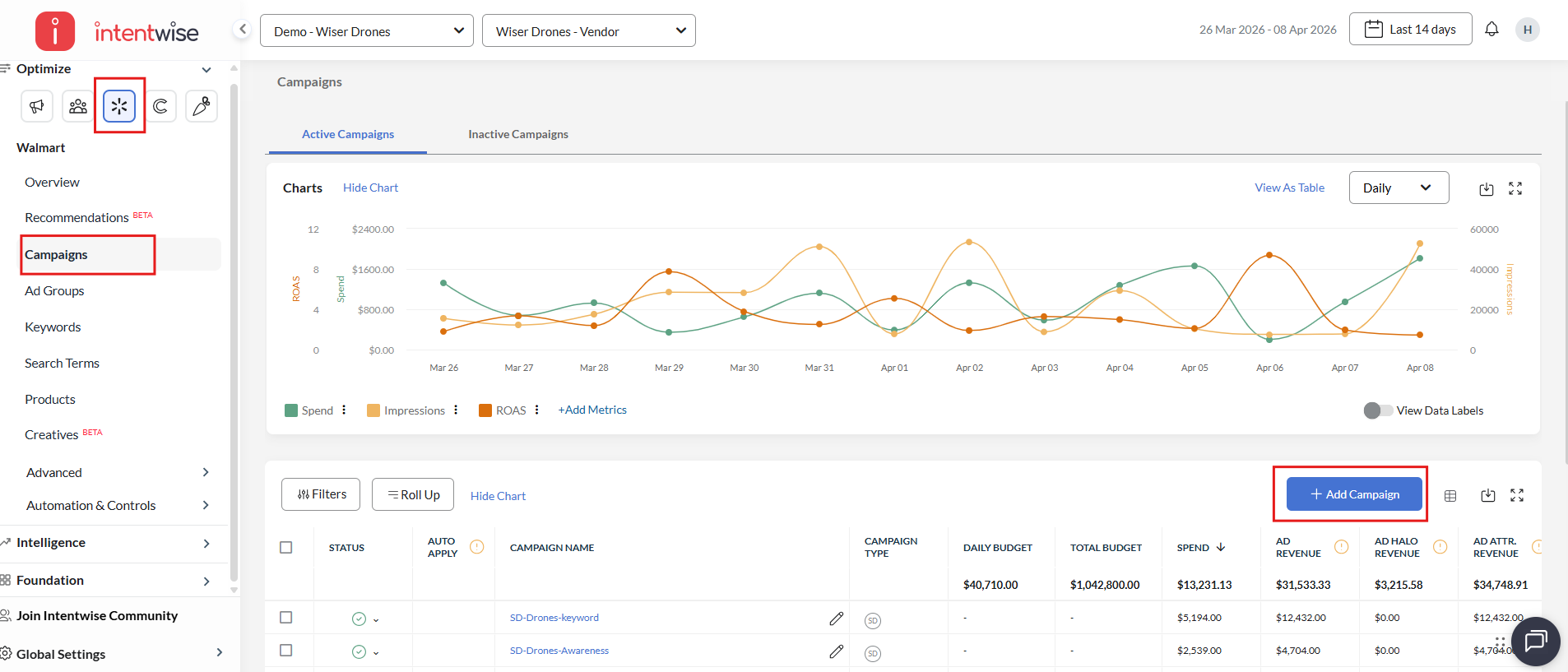Open the Last 14 days date picker
1568x672 pixels.
[x=1410, y=30]
